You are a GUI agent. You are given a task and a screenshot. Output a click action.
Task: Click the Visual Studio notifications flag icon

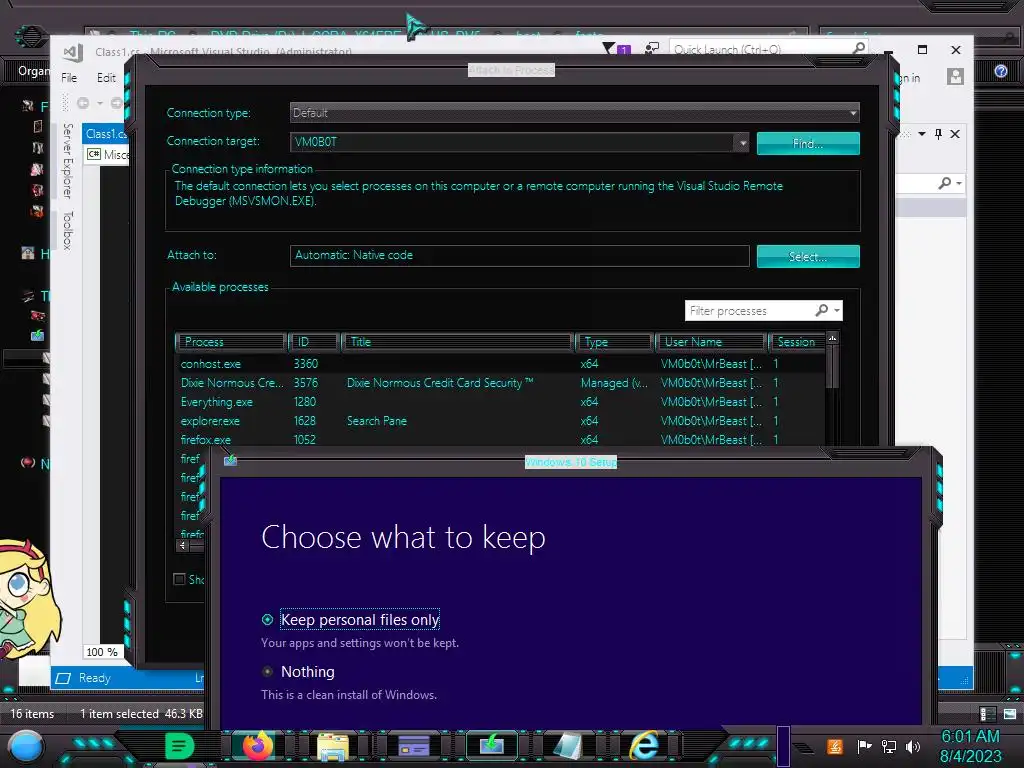coord(609,48)
